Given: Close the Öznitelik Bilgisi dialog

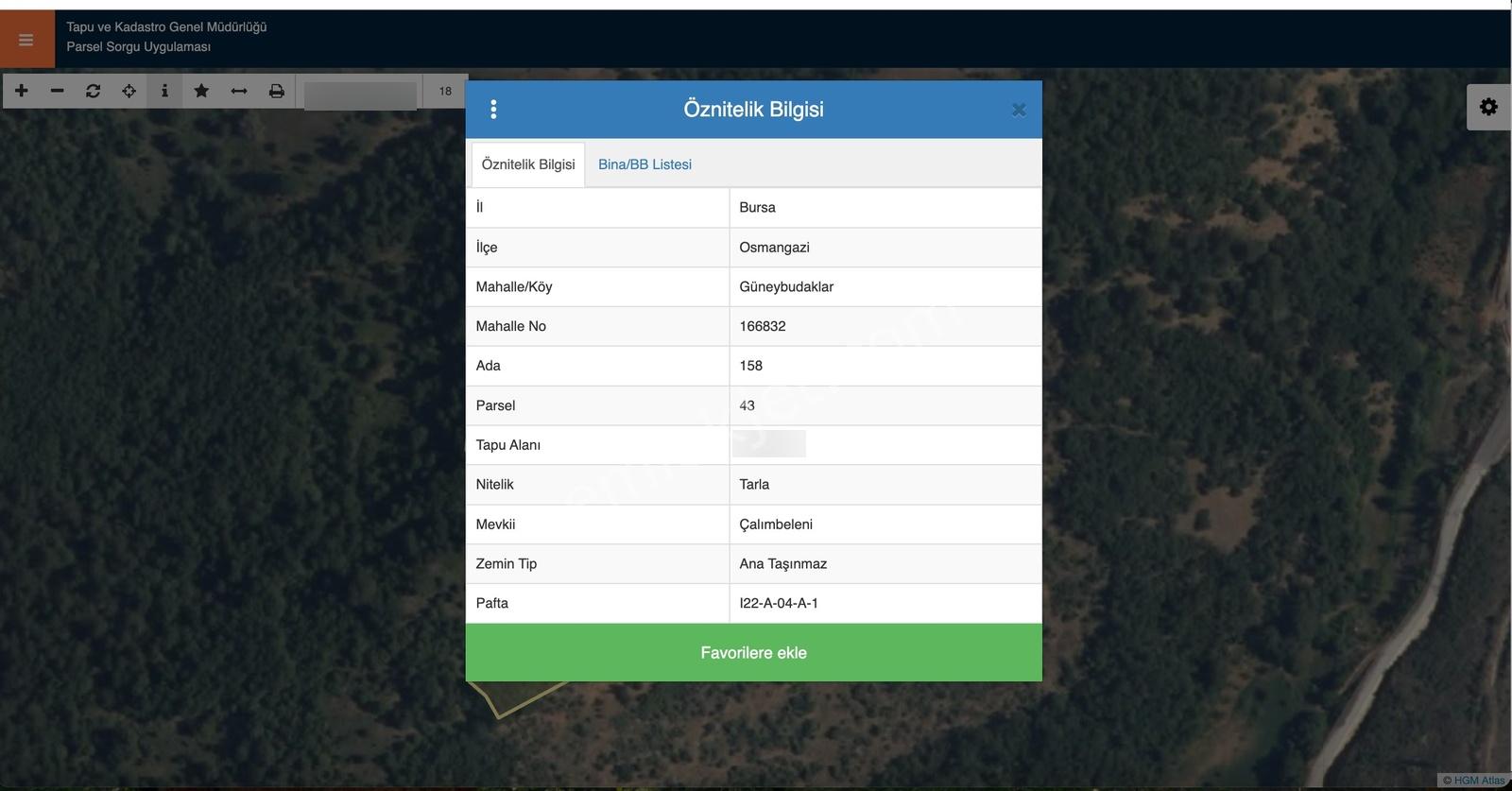Looking at the screenshot, I should point(1019,110).
